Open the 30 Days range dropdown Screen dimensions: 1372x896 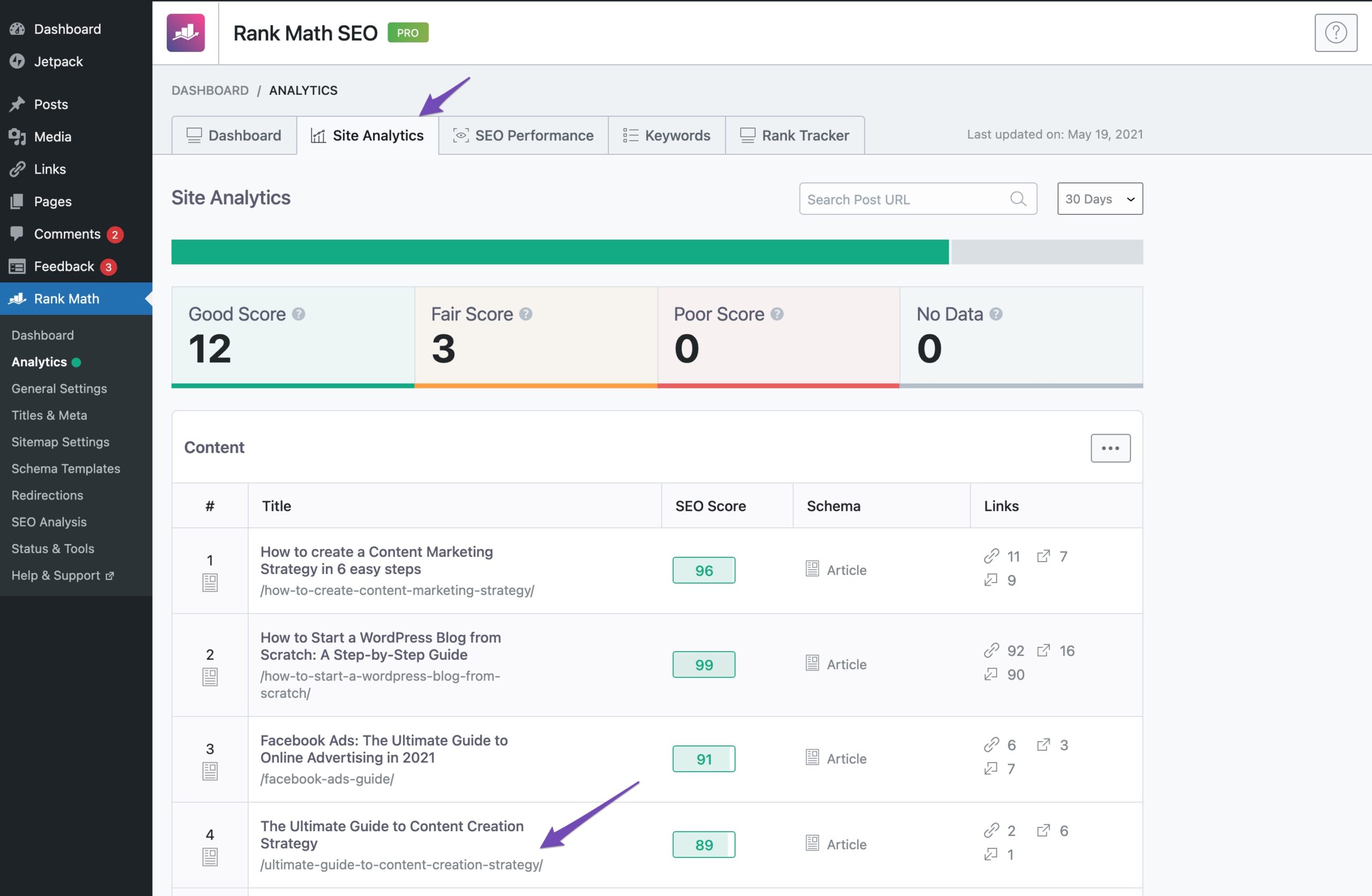click(1099, 199)
